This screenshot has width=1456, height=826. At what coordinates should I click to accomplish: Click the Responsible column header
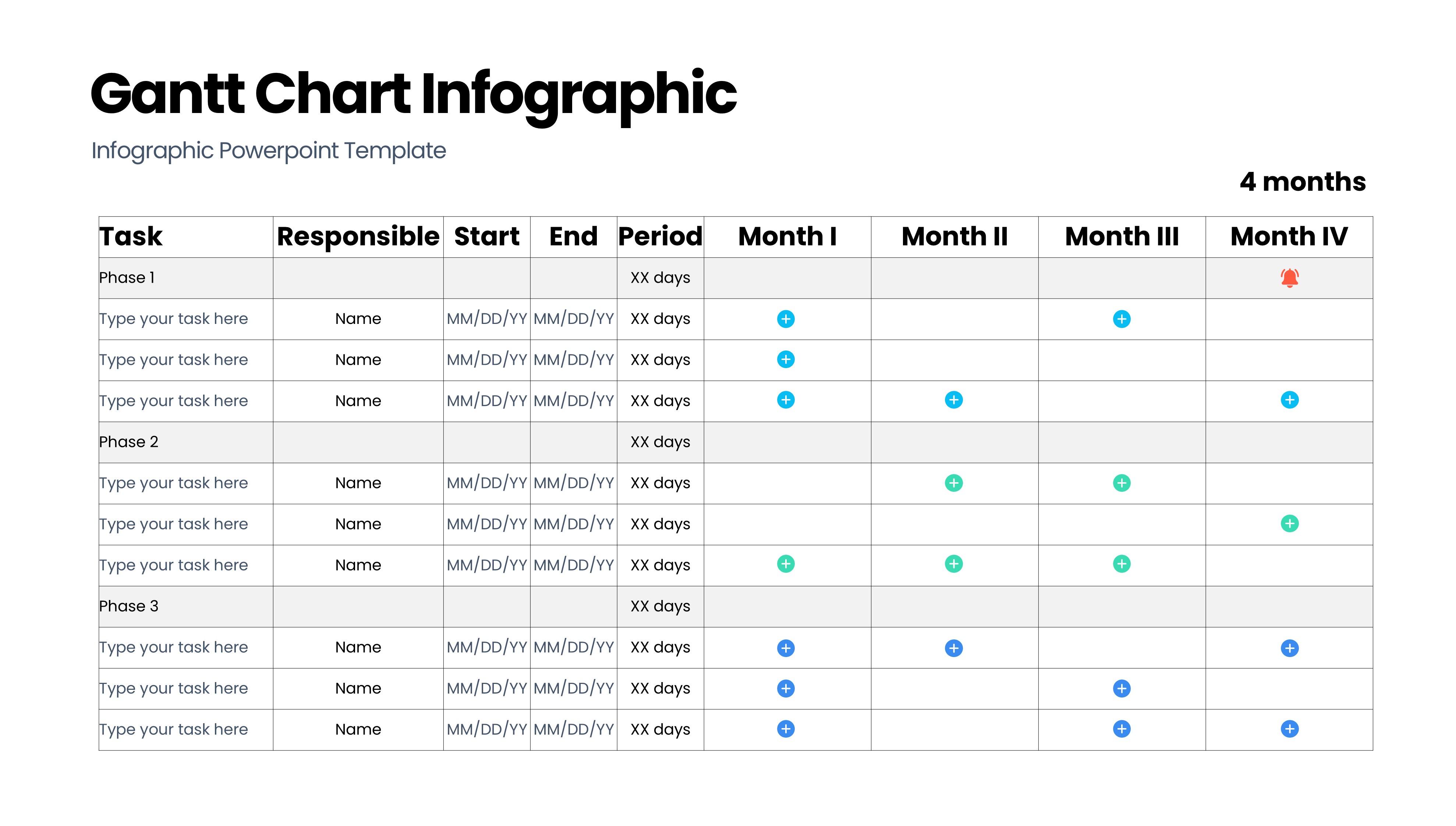[x=358, y=237]
